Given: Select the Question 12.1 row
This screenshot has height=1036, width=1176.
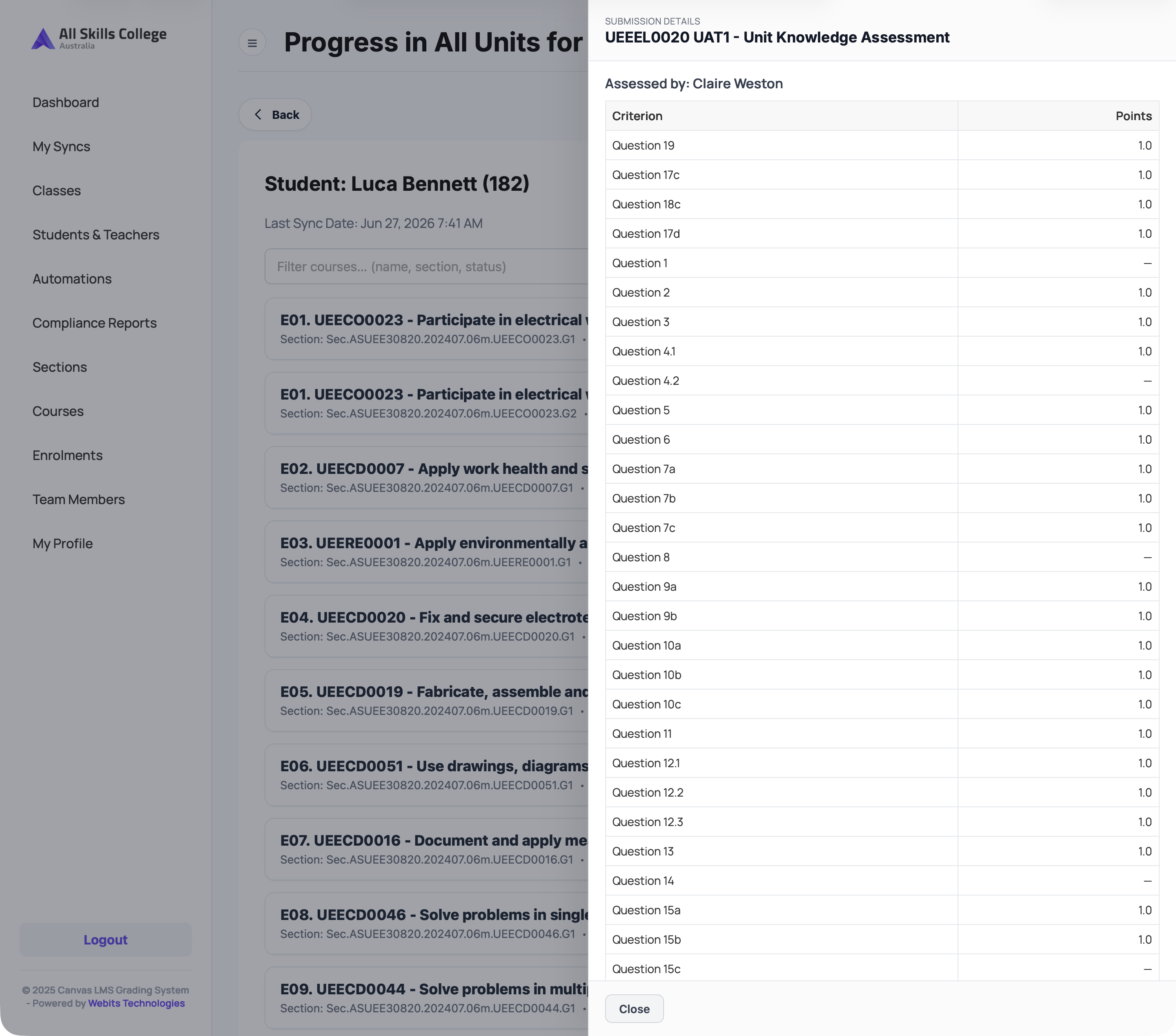Looking at the screenshot, I should pos(882,763).
